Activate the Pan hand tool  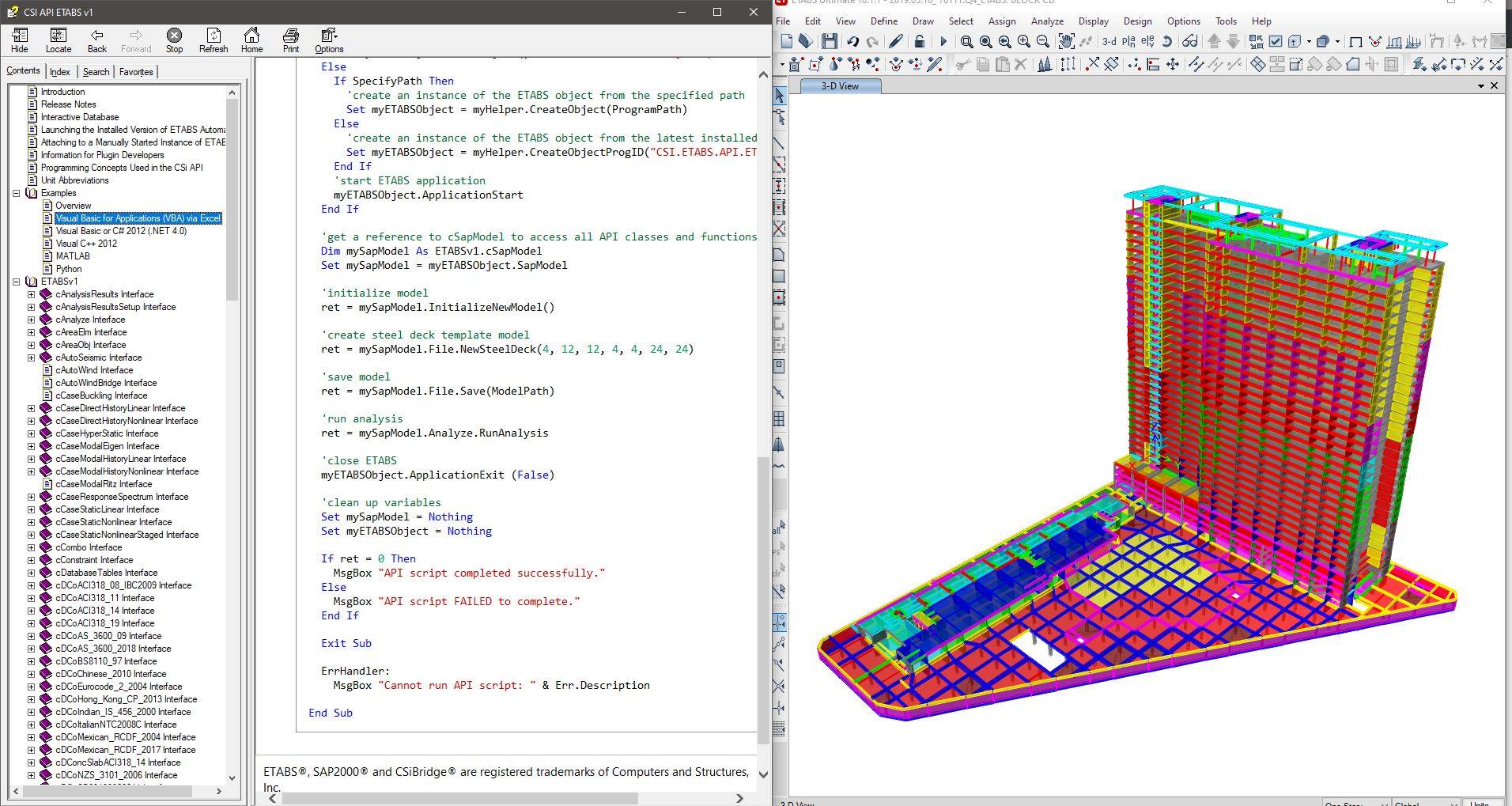(1066, 41)
